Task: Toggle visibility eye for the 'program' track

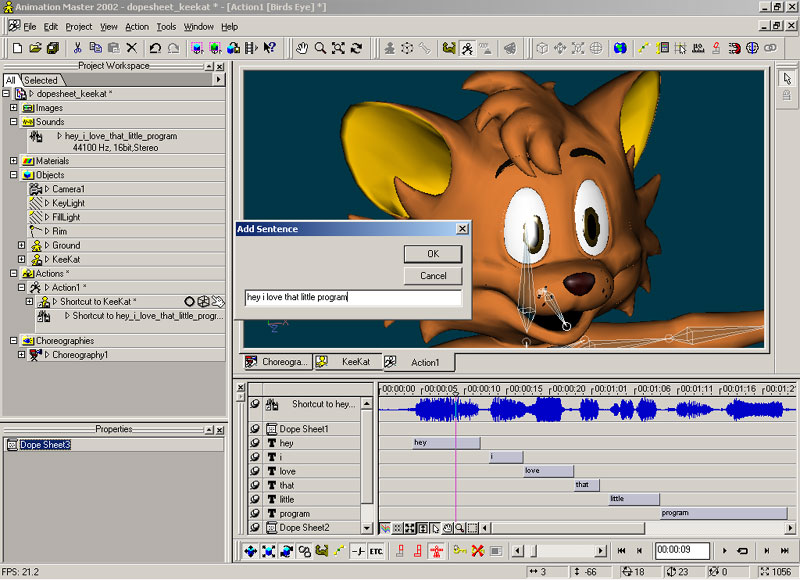Action: [255, 513]
